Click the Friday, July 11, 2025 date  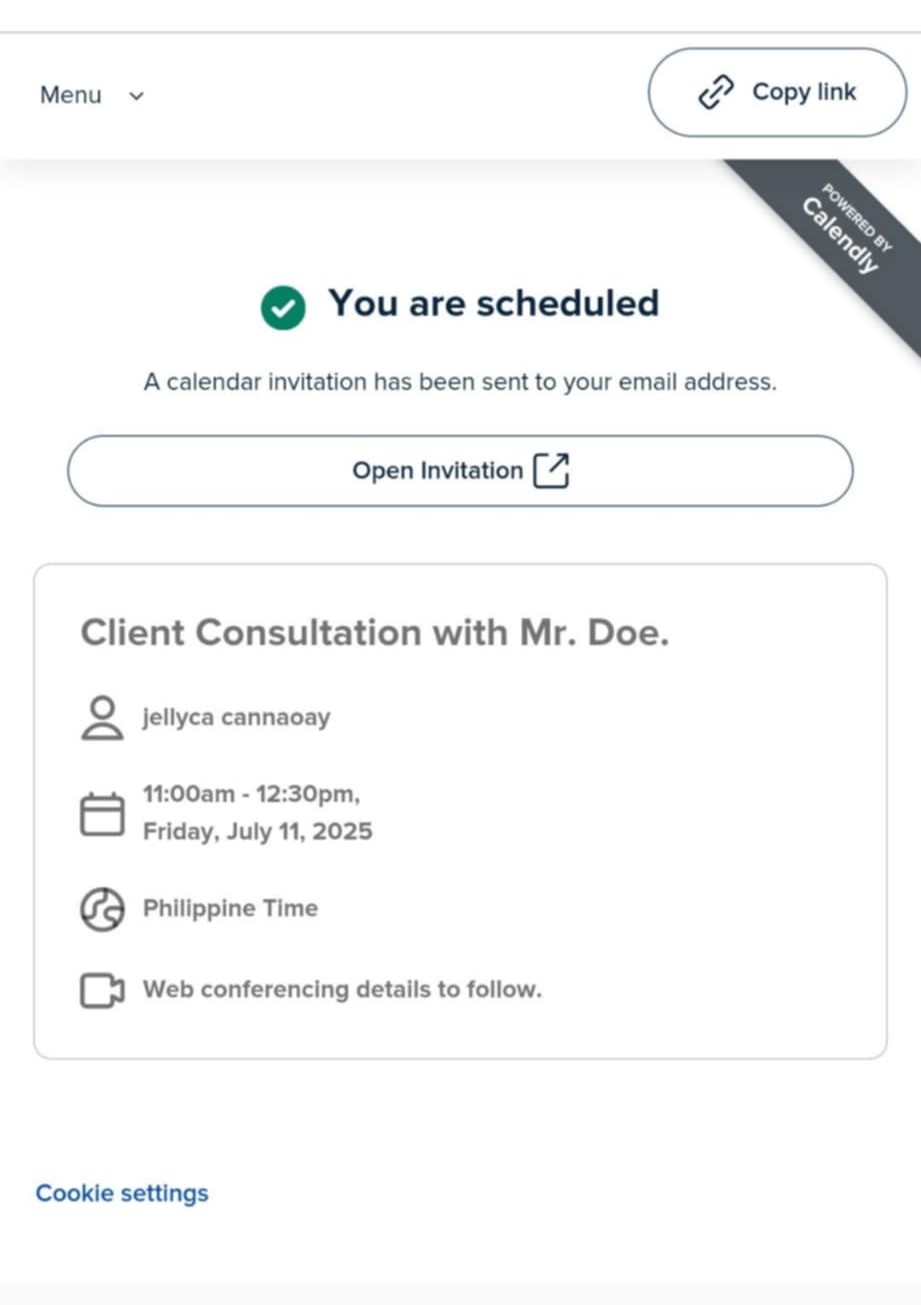(x=257, y=831)
